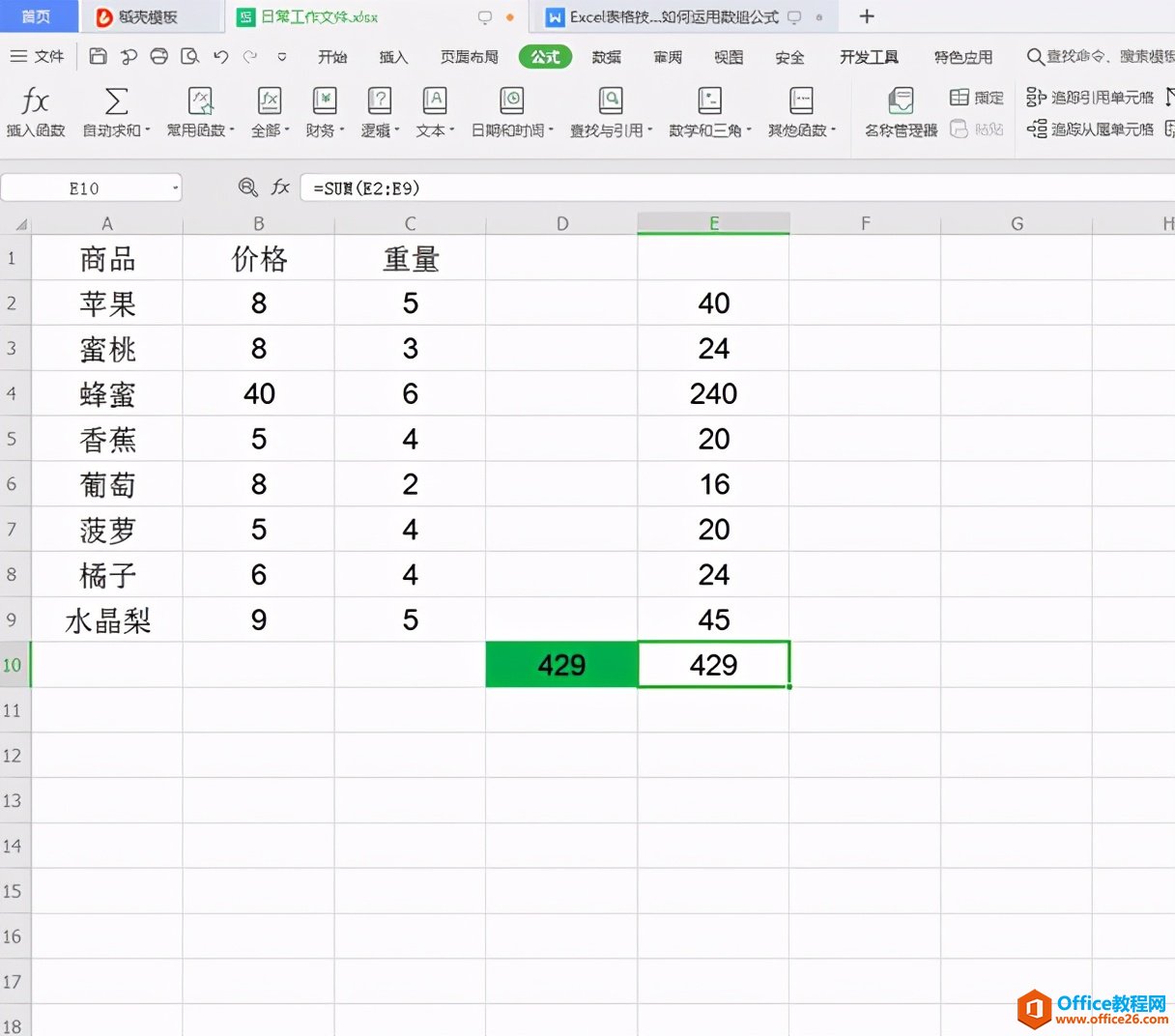Expand the Text (文本) dropdown arrow
The height and width of the screenshot is (1036, 1175).
point(452,130)
